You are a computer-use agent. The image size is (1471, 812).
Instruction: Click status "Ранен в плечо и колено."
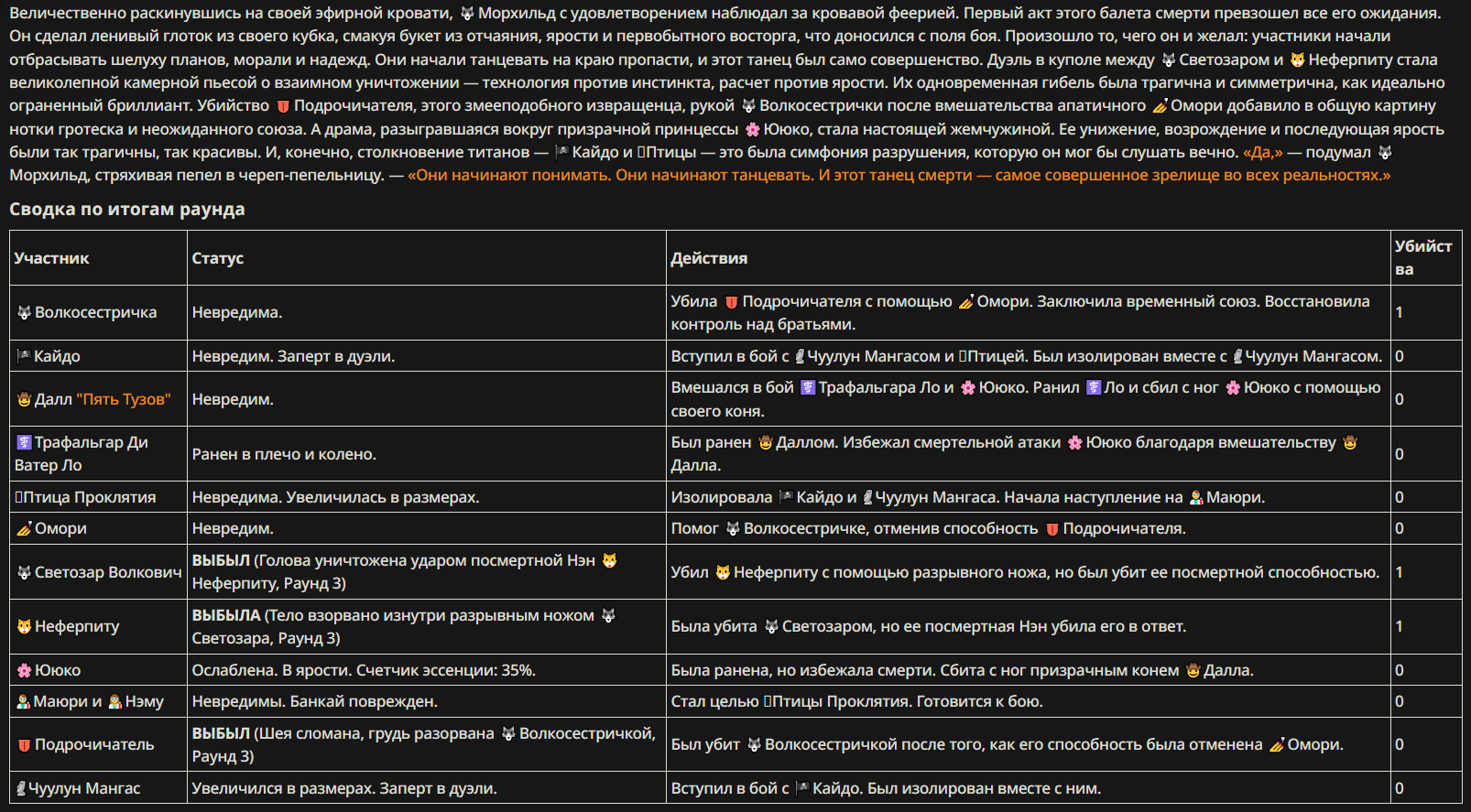tap(284, 455)
